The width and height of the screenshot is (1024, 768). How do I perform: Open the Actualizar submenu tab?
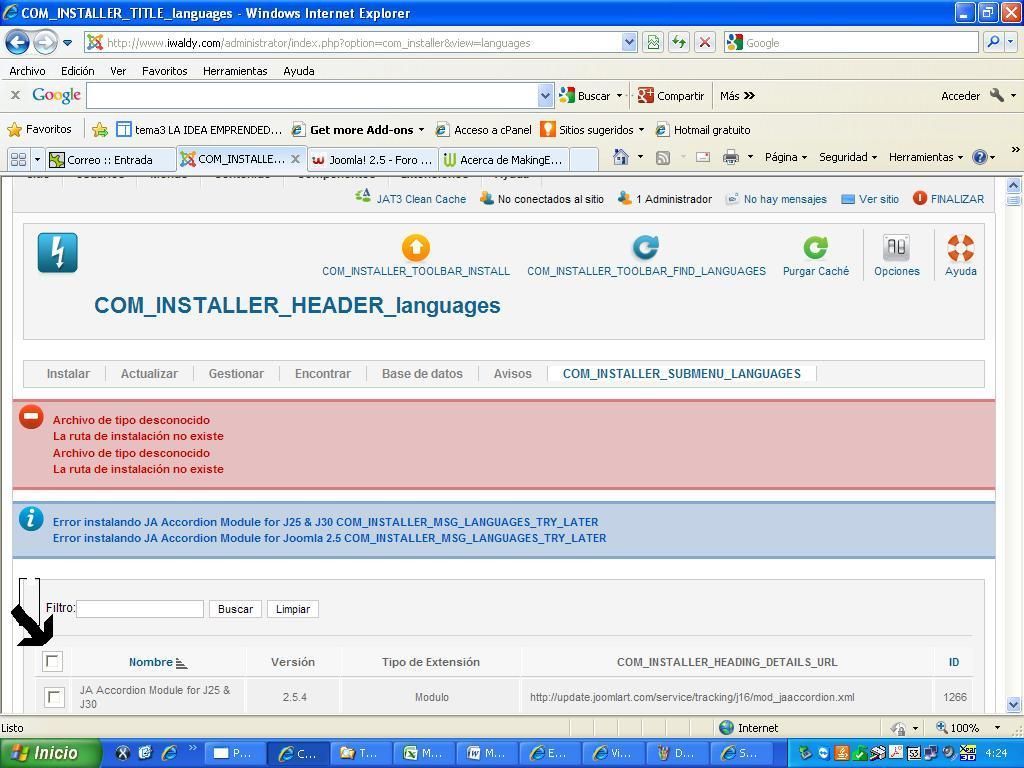(x=149, y=374)
